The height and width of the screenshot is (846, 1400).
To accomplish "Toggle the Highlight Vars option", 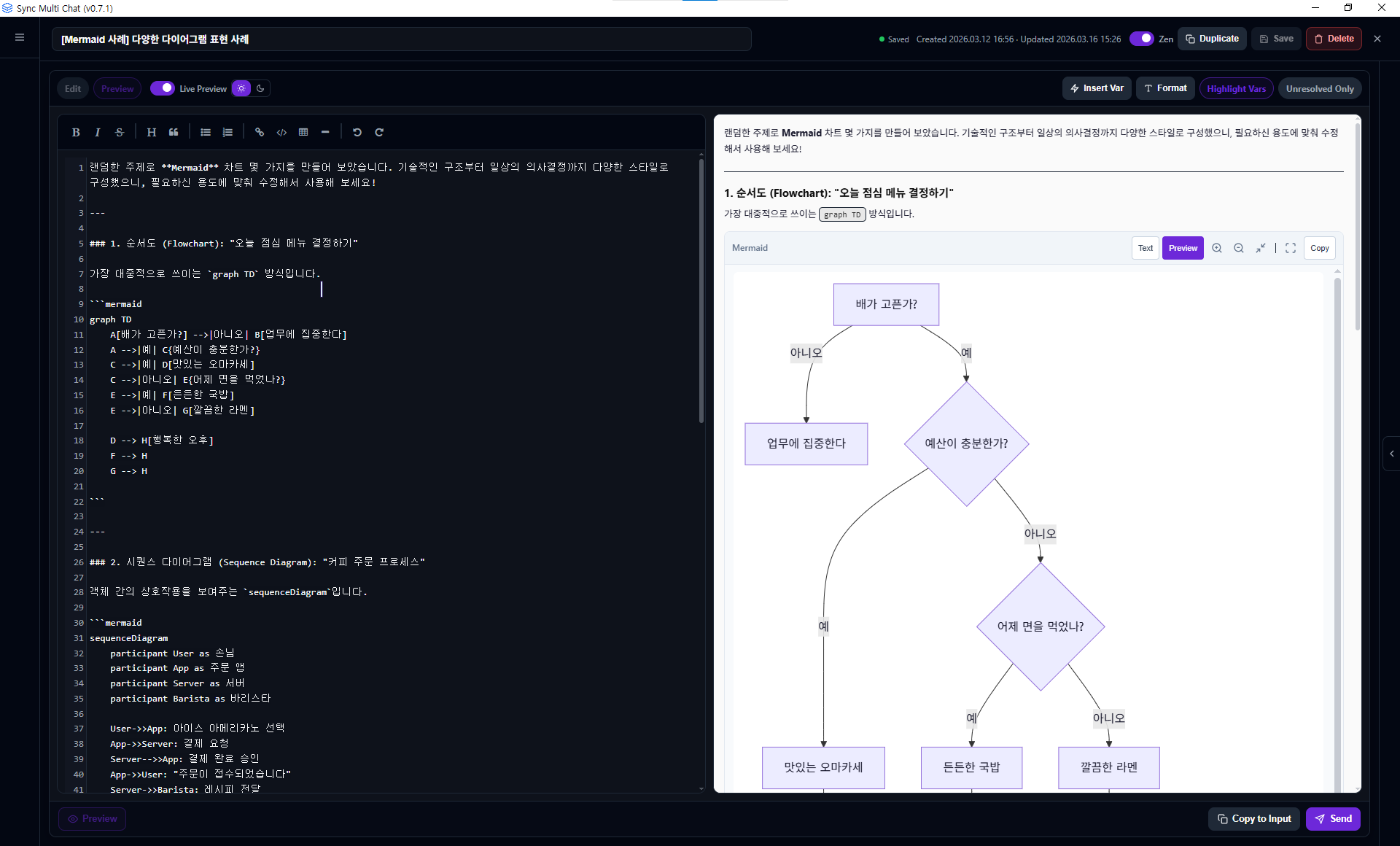I will point(1236,88).
